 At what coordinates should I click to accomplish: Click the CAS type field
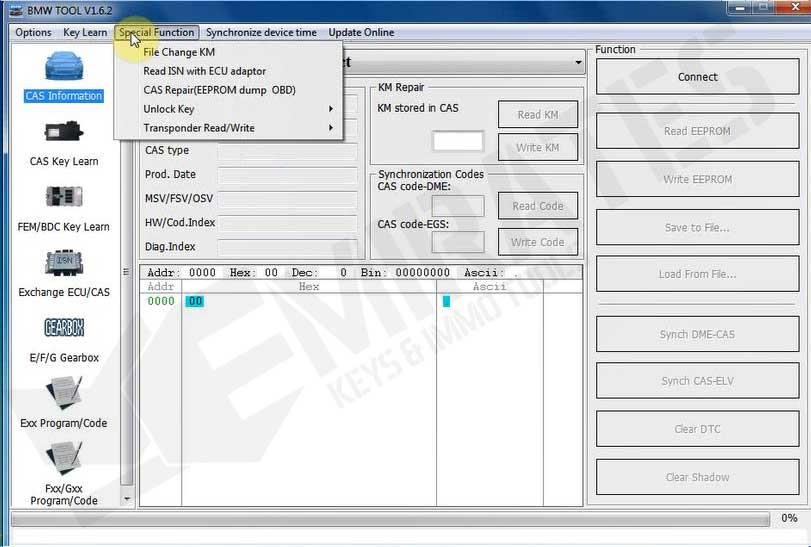287,151
